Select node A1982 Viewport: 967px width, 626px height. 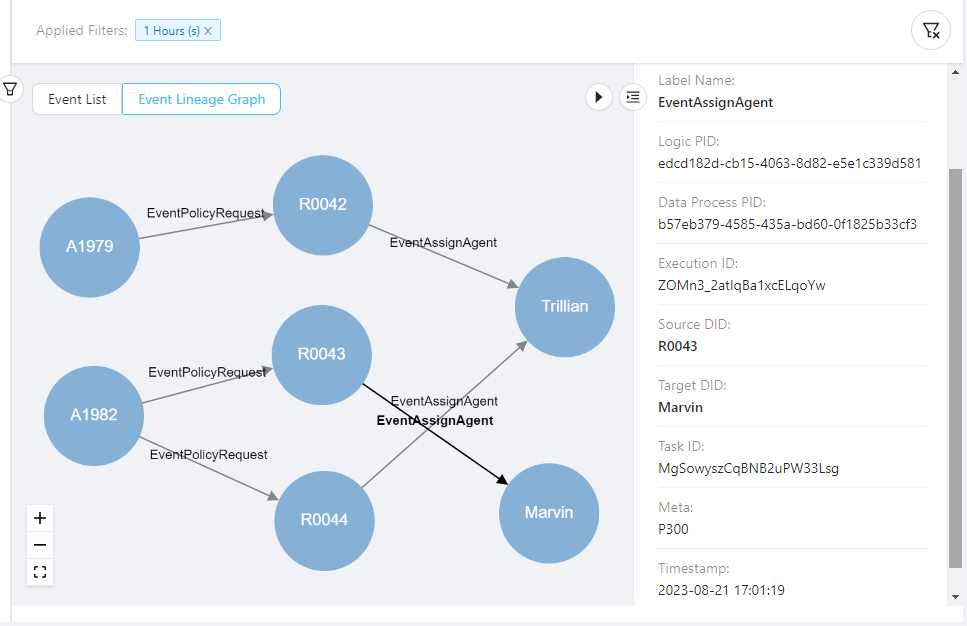coord(94,415)
